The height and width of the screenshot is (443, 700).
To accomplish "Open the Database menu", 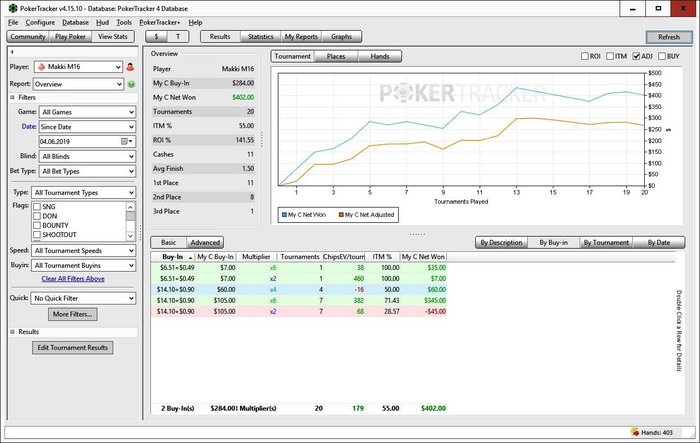I will pyautogui.click(x=75, y=22).
